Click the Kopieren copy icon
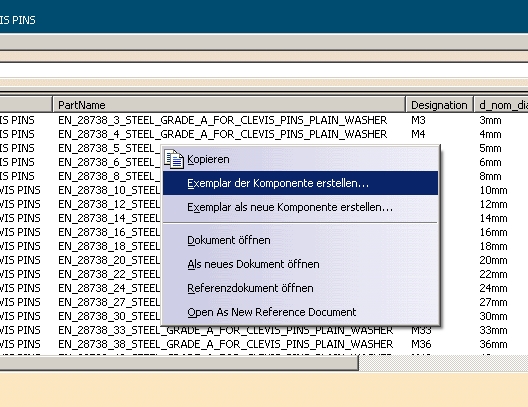 click(174, 159)
